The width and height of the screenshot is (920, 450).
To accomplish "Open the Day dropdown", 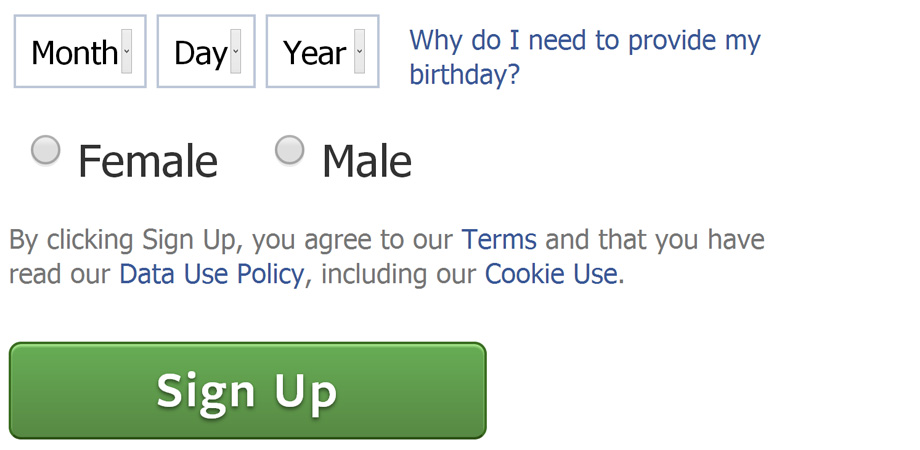I will click(x=206, y=52).
